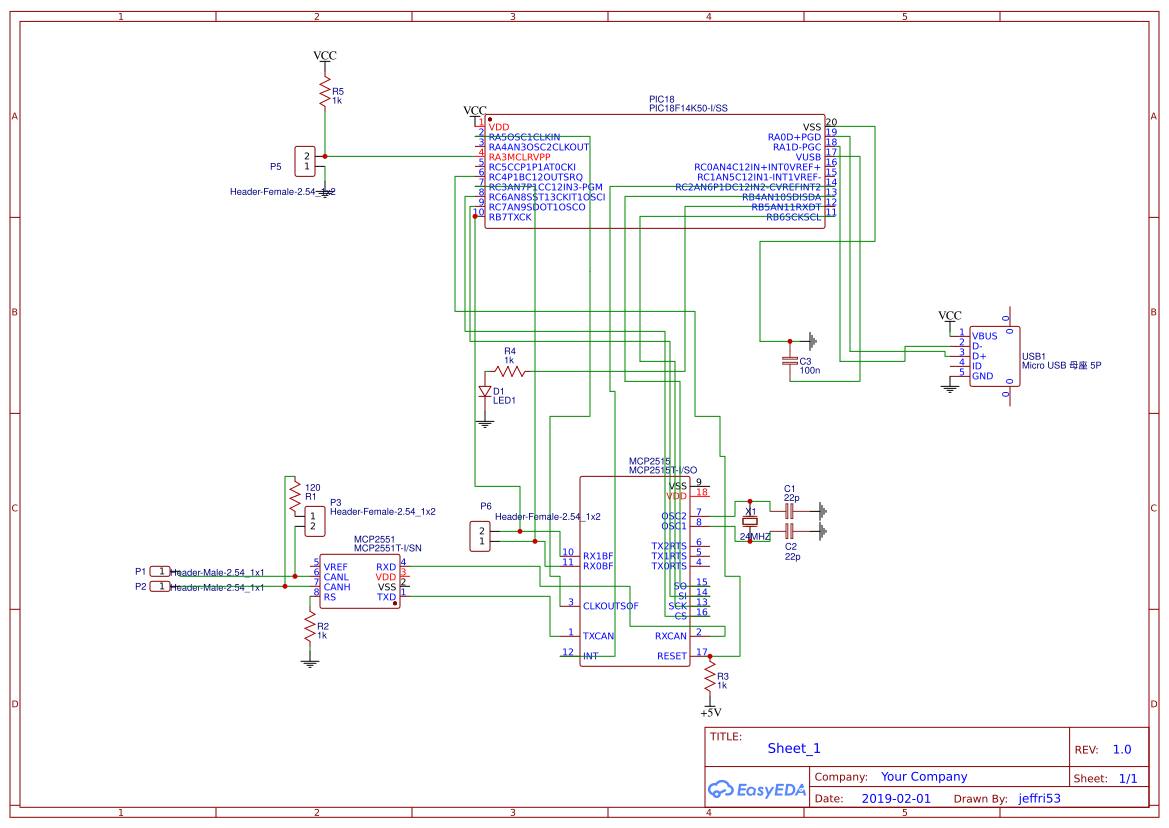Select the LED1 diode symbol
Screen dimensions: 1169x828
(485, 390)
